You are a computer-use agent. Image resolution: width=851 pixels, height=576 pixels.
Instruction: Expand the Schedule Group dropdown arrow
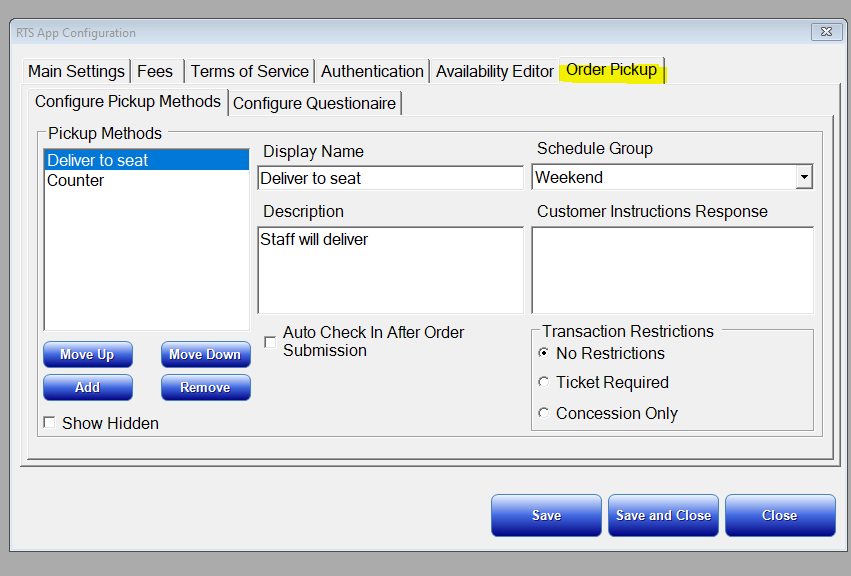pyautogui.click(x=804, y=177)
